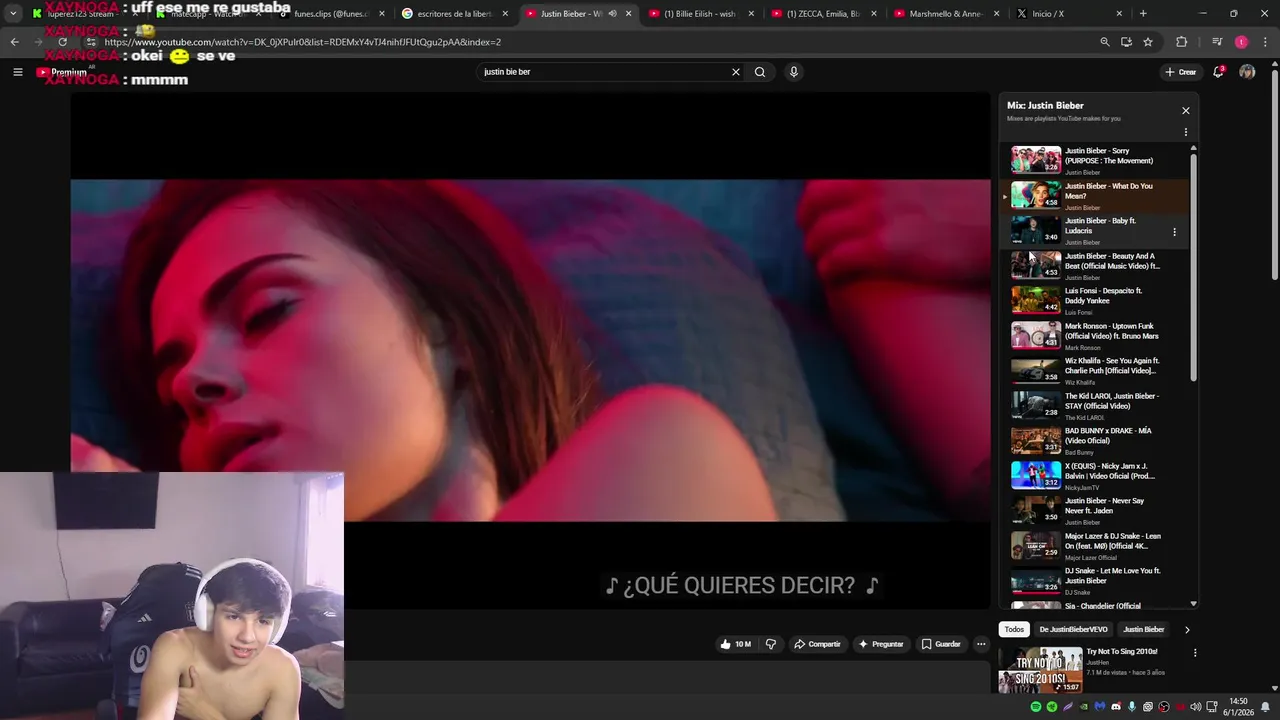This screenshot has height=720, width=1280.
Task: Open the browser extensions puzzle icon
Action: click(1181, 42)
